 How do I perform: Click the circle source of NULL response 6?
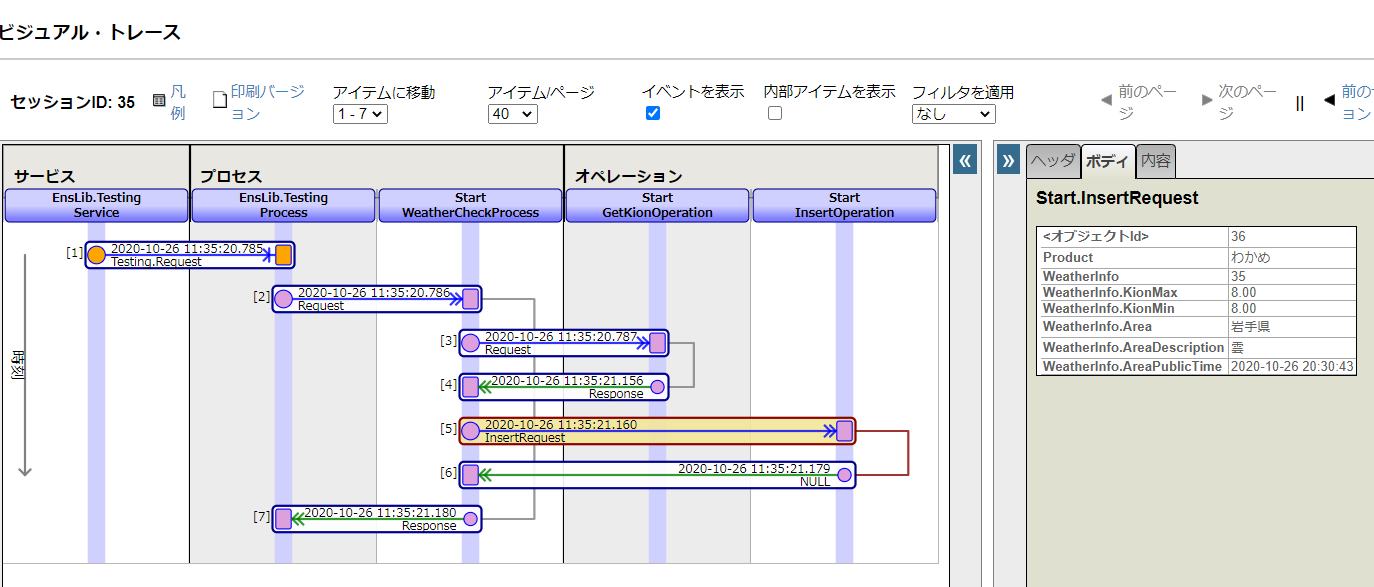click(844, 475)
